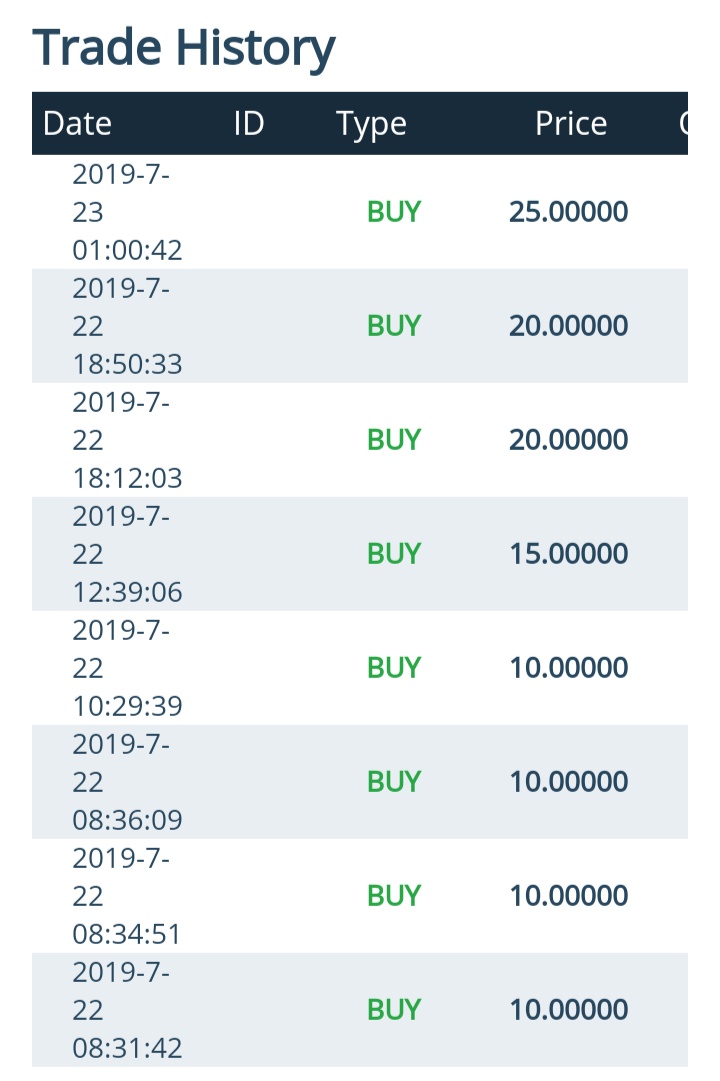Select the Trade History heading
Screen dimensions: 720x1081
(183, 48)
